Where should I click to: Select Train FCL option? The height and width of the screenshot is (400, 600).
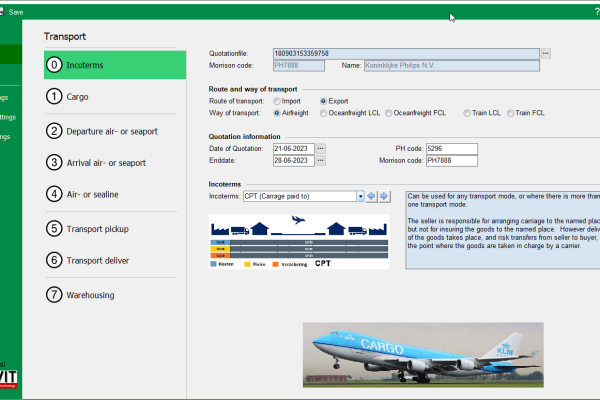pos(510,113)
